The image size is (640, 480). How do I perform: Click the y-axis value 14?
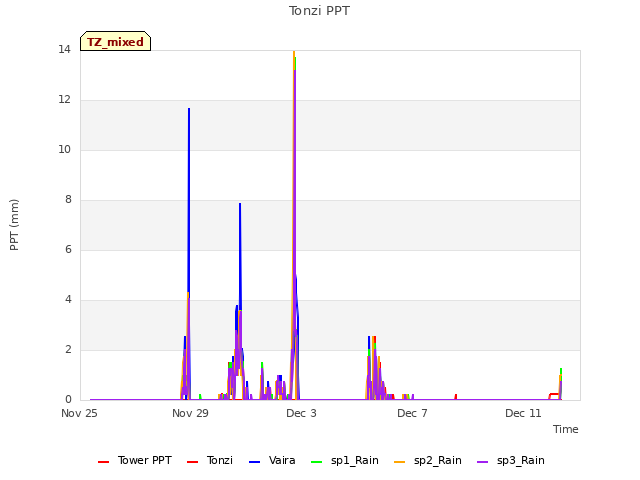tap(64, 50)
